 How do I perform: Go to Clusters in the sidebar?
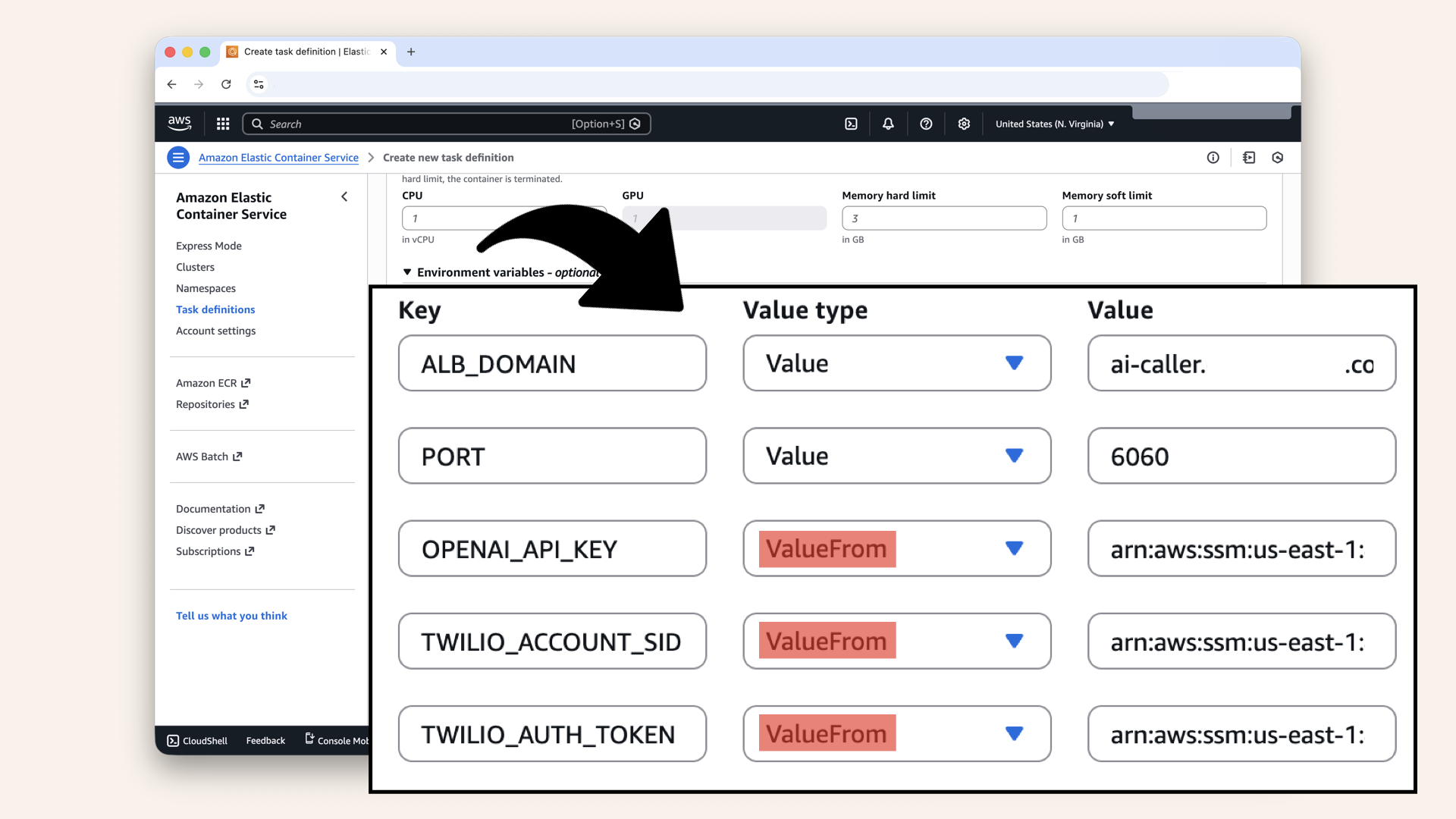[x=195, y=267]
